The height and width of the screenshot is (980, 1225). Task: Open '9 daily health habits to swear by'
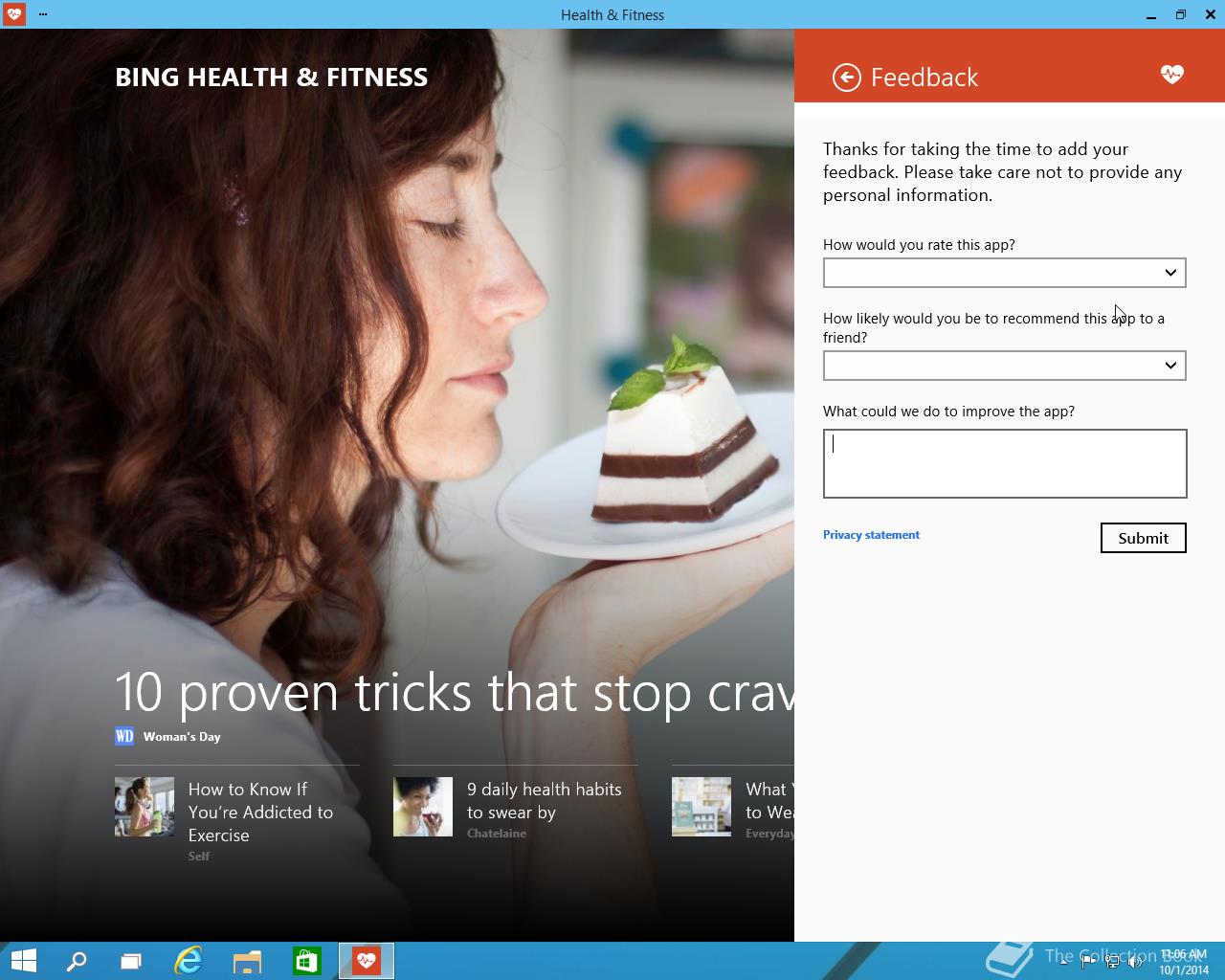[544, 801]
